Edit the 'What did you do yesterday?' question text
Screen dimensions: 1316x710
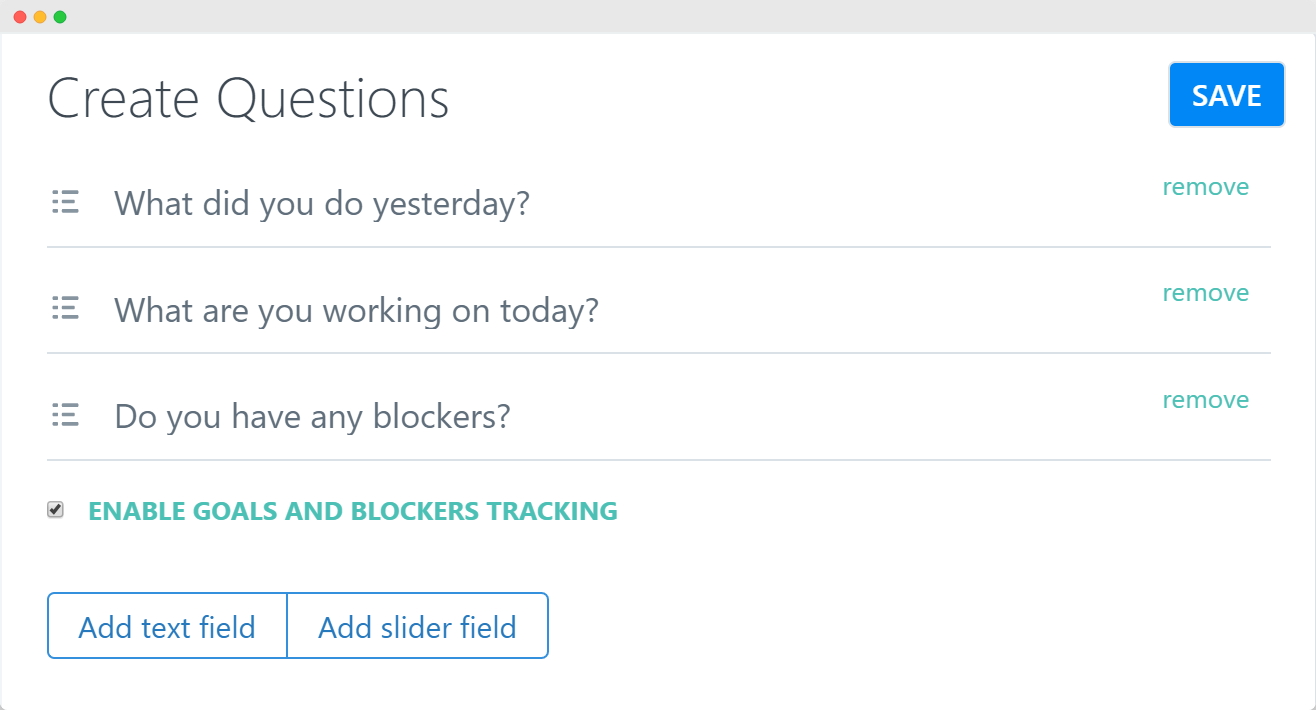tap(322, 203)
